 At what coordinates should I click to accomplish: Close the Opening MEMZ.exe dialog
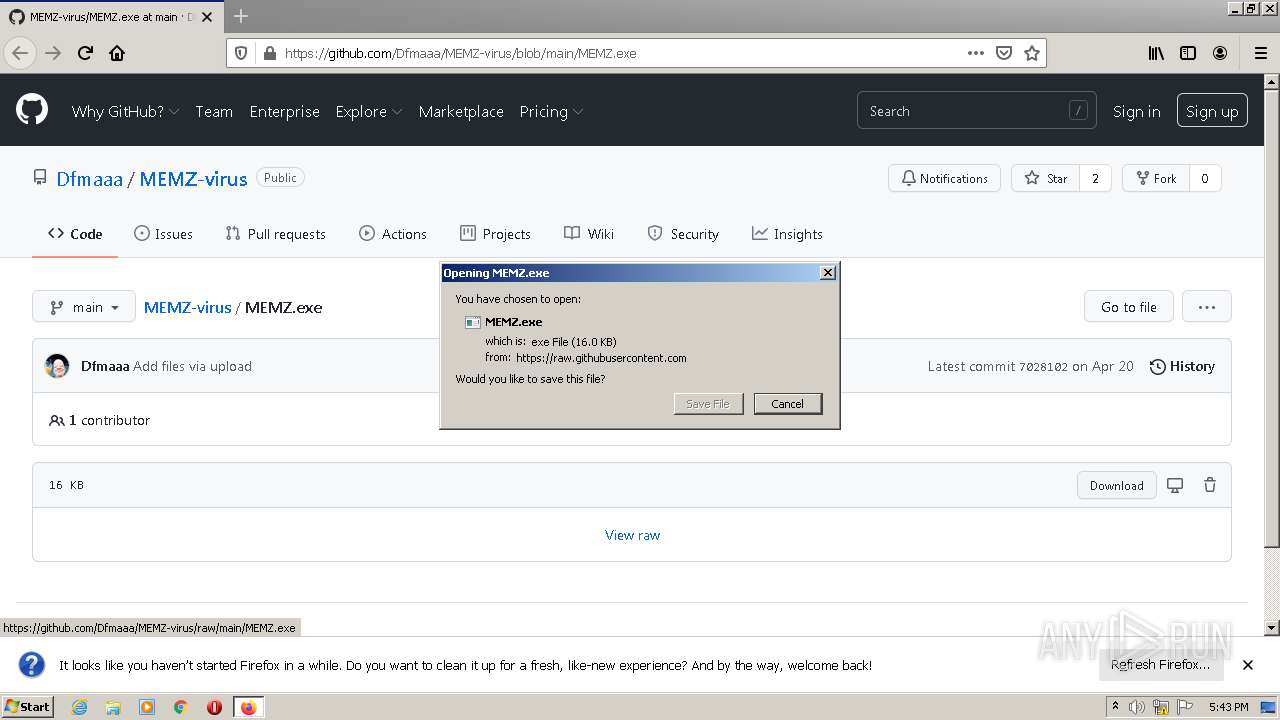(827, 273)
